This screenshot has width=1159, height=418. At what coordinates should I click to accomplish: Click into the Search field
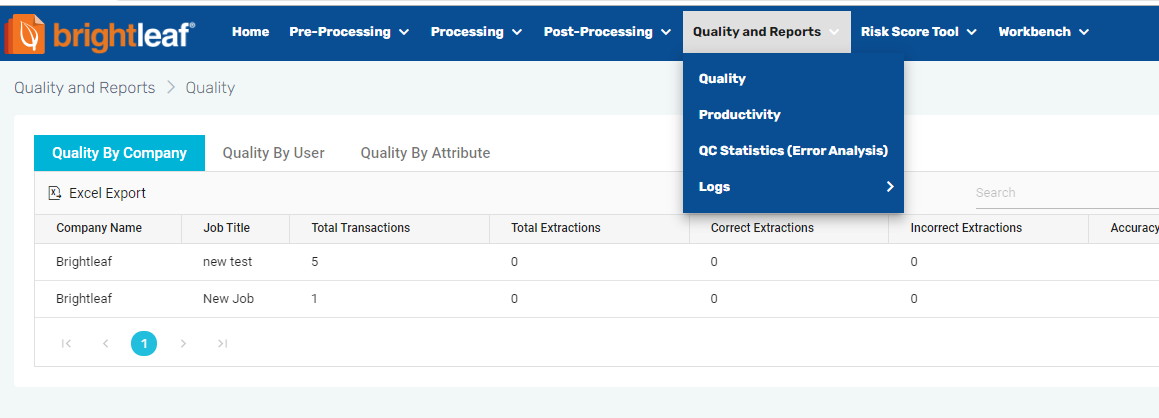[x=1060, y=192]
